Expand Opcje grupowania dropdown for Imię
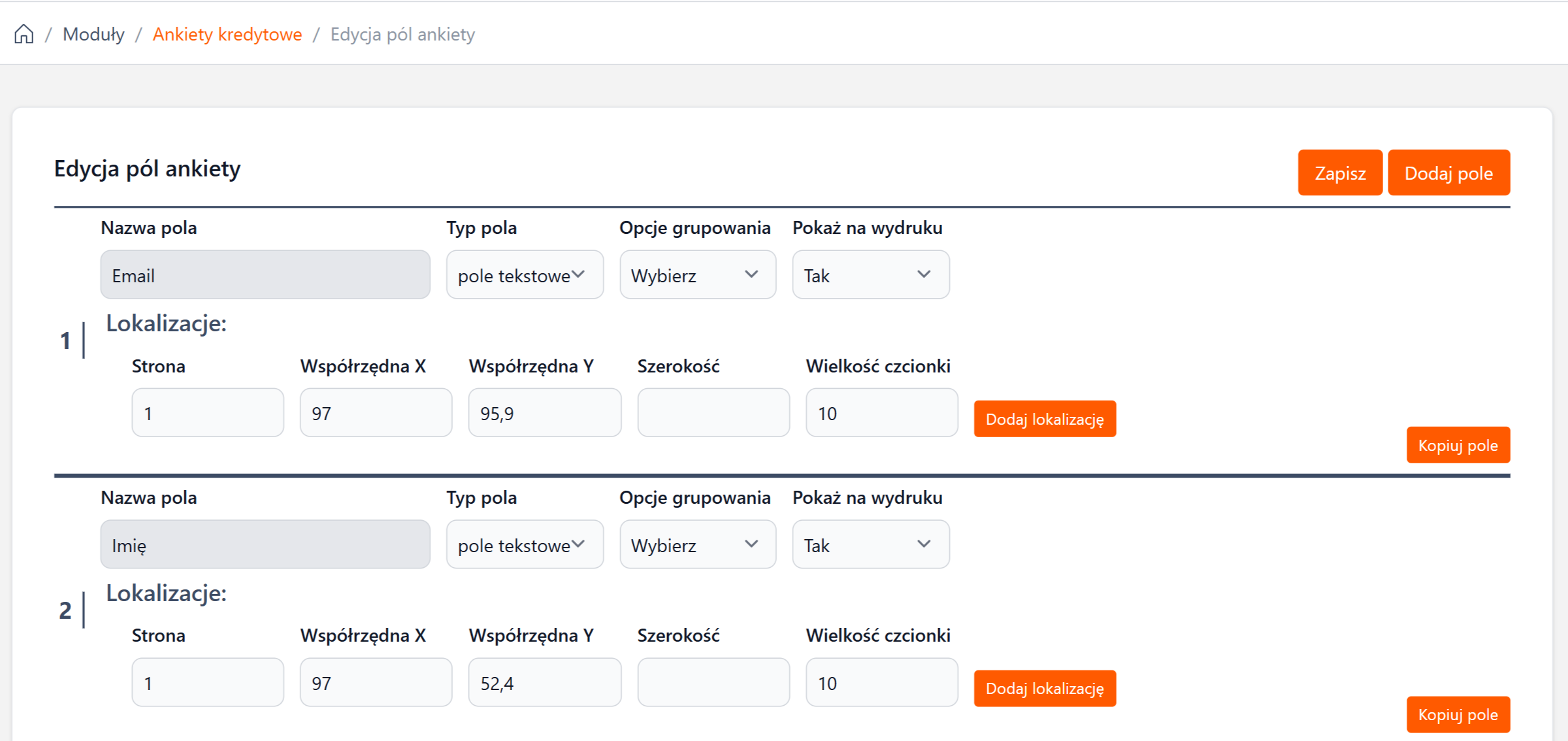1568x741 pixels. [697, 545]
